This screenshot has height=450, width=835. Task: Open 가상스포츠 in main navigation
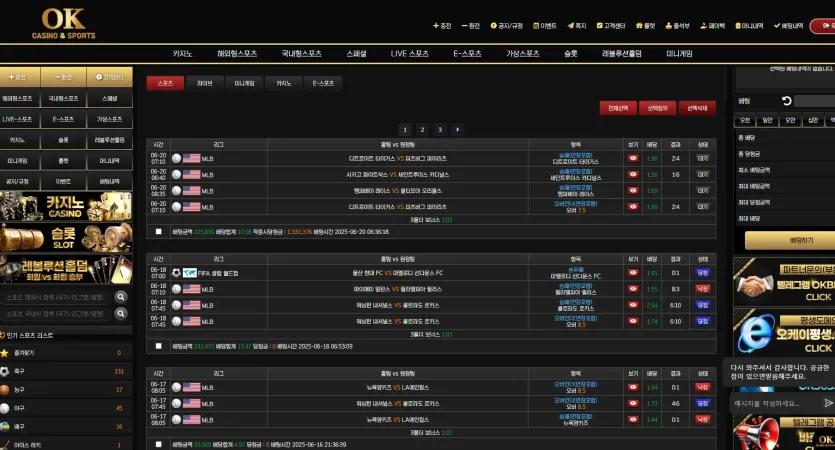(522, 54)
